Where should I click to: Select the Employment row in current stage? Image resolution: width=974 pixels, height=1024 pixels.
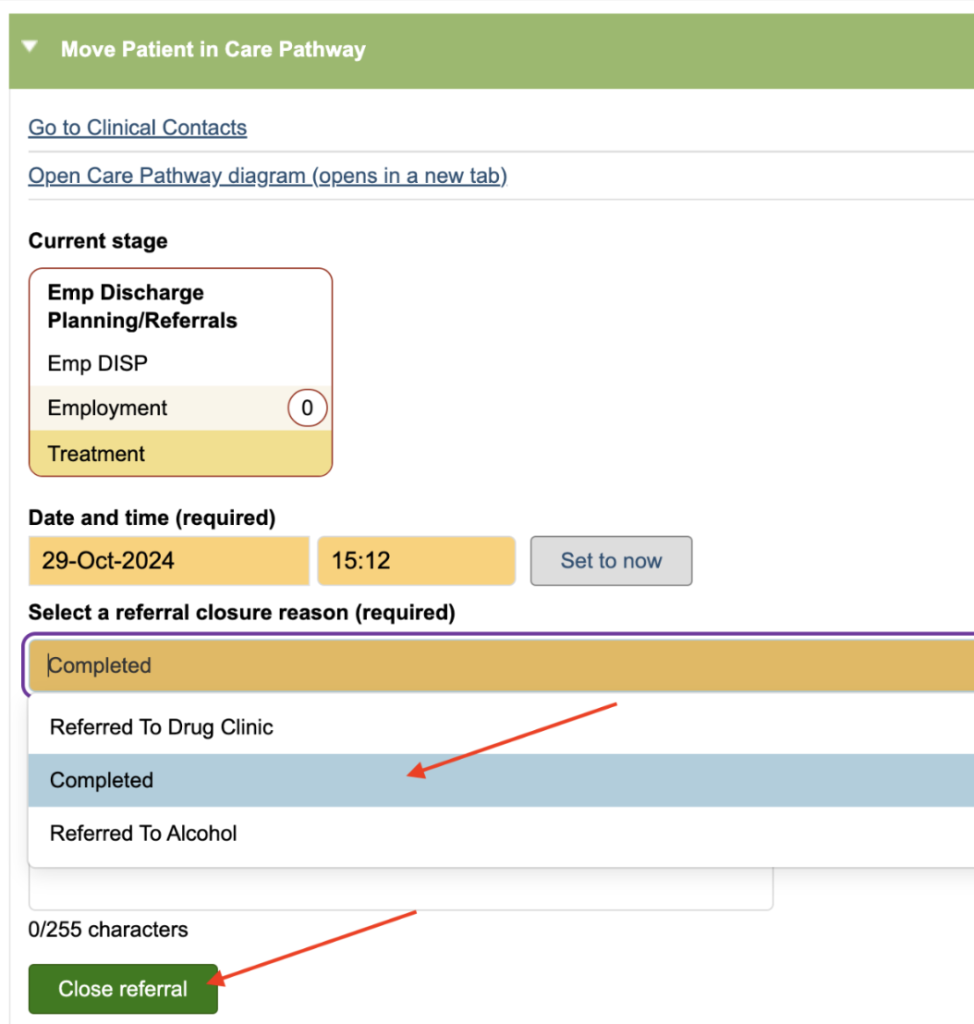(x=108, y=408)
